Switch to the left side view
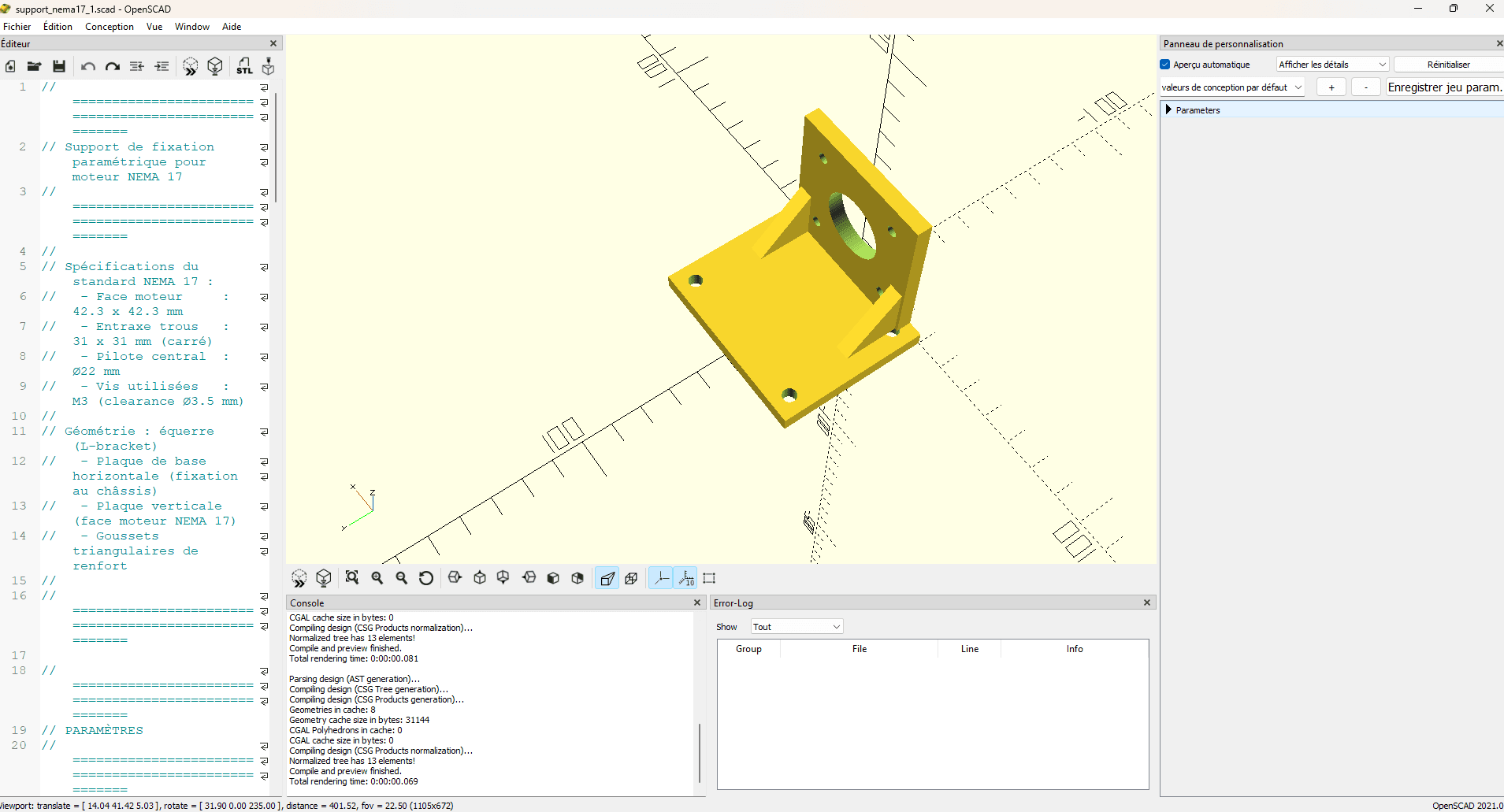1504x812 pixels. point(529,578)
